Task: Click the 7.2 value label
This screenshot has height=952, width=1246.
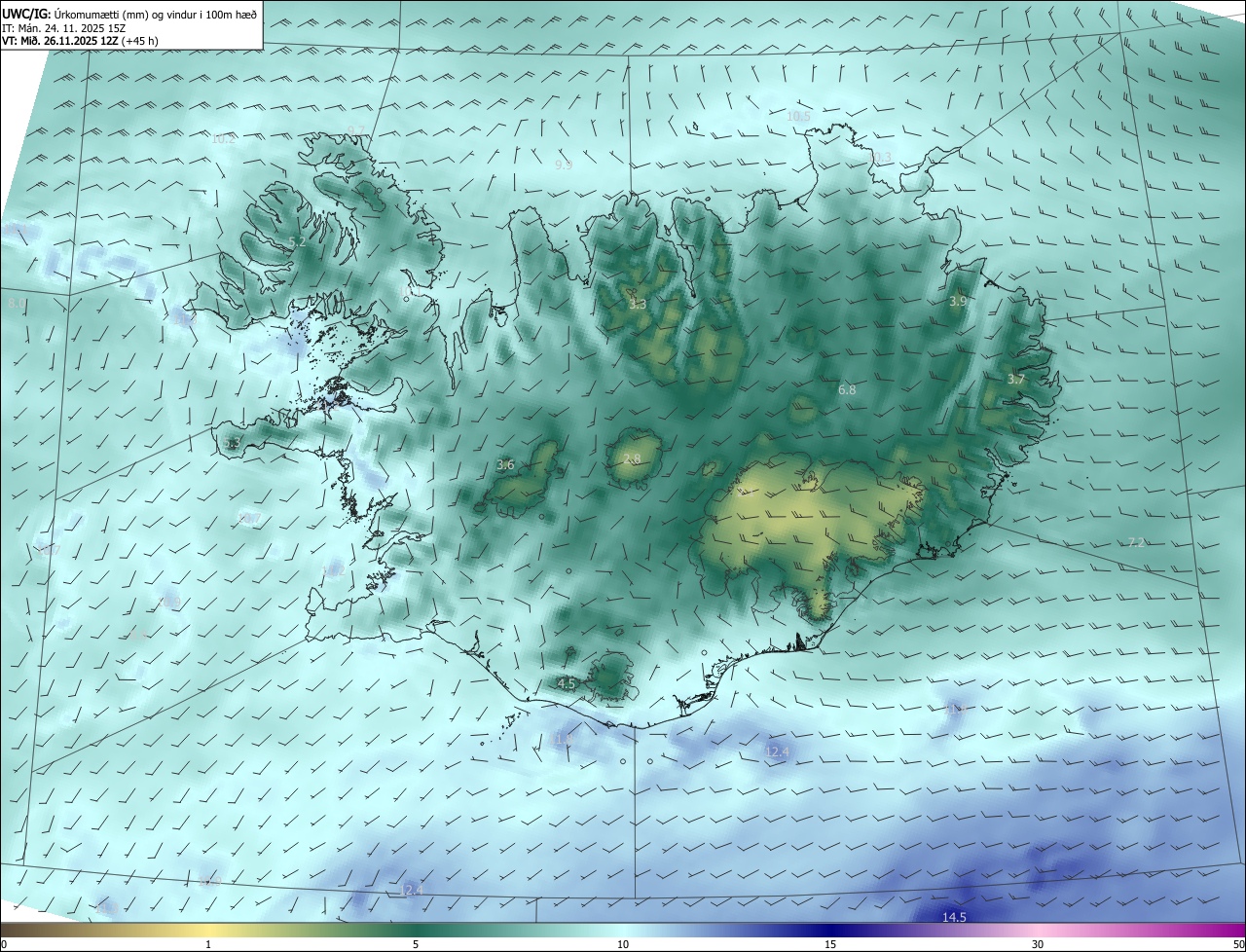Action: coord(1136,542)
